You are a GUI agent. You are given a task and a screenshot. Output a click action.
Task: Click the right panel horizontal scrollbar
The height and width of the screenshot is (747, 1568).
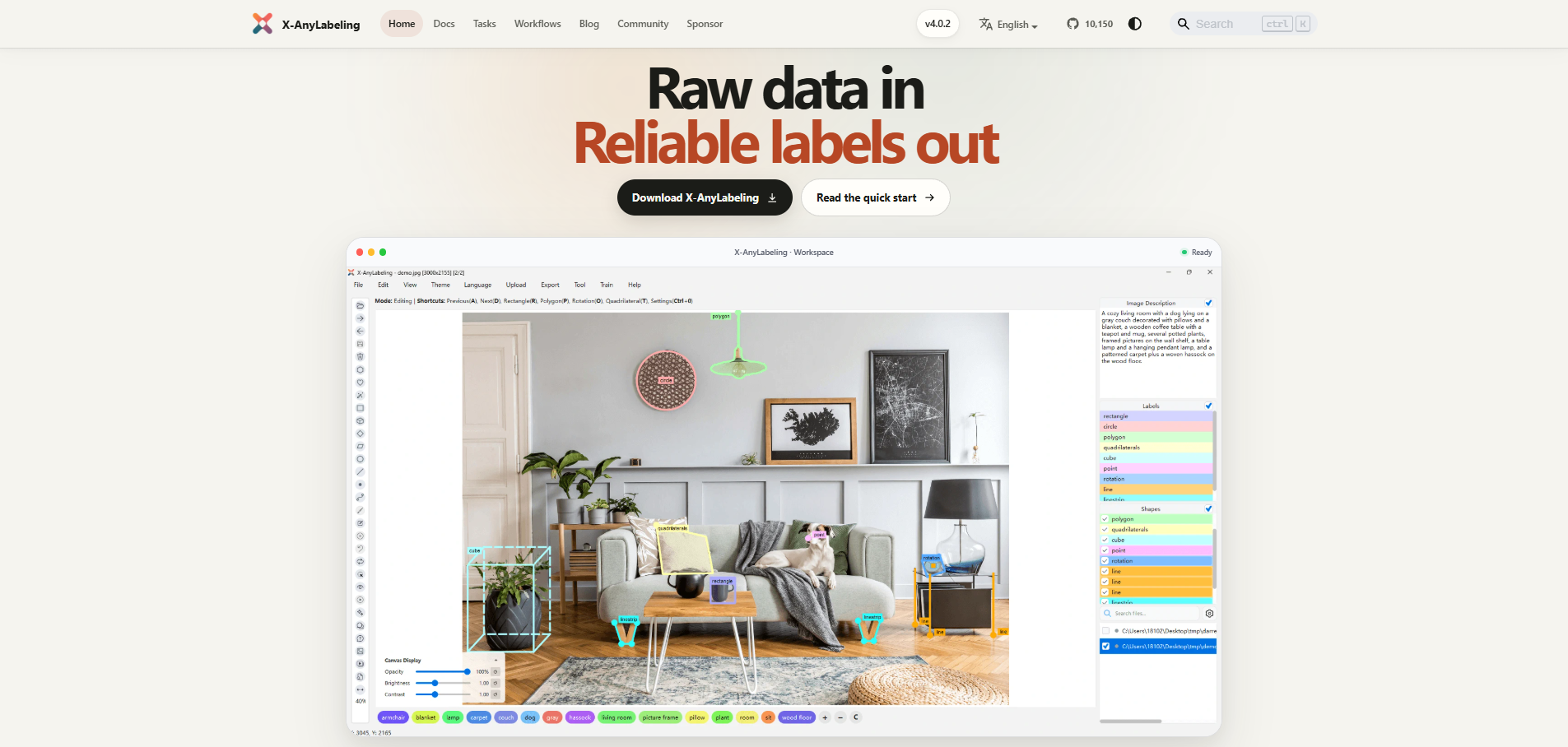[1131, 721]
